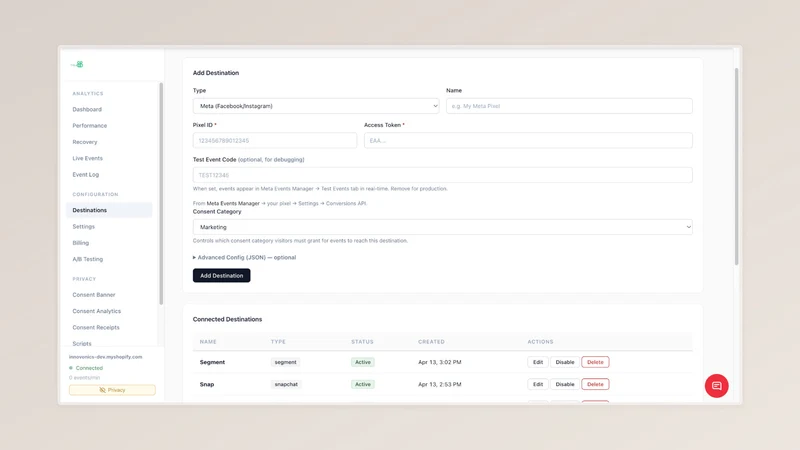Click the Active status badge for Segment

point(363,362)
